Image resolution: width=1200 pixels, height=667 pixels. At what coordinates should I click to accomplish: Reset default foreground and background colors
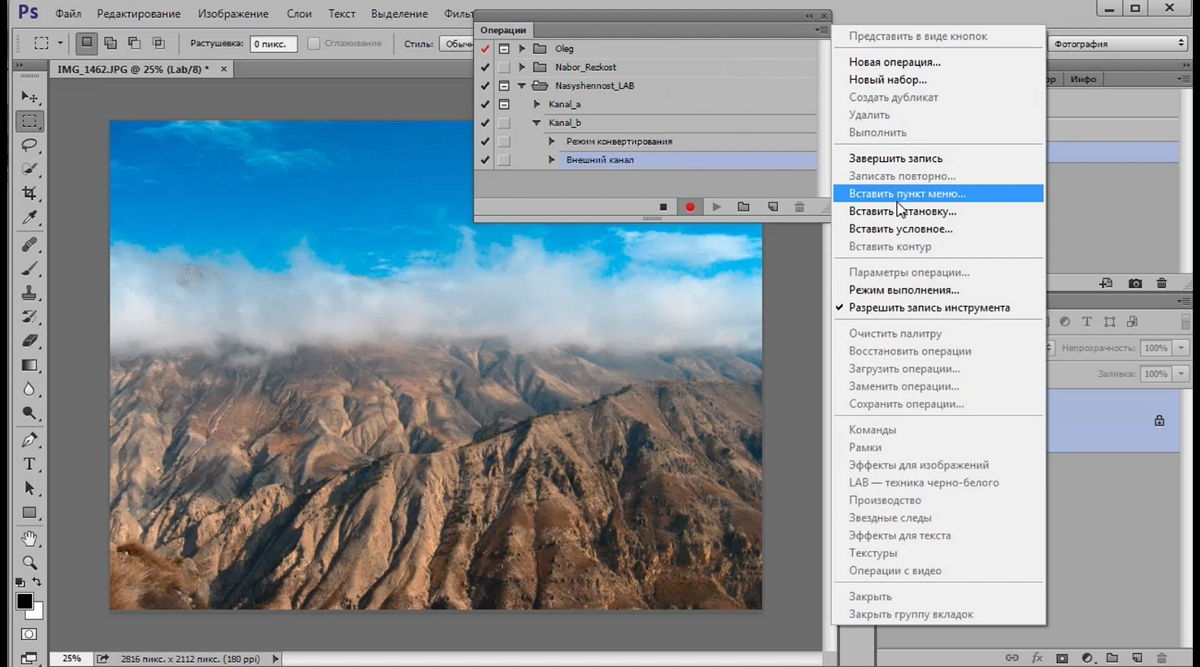pyautogui.click(x=21, y=582)
